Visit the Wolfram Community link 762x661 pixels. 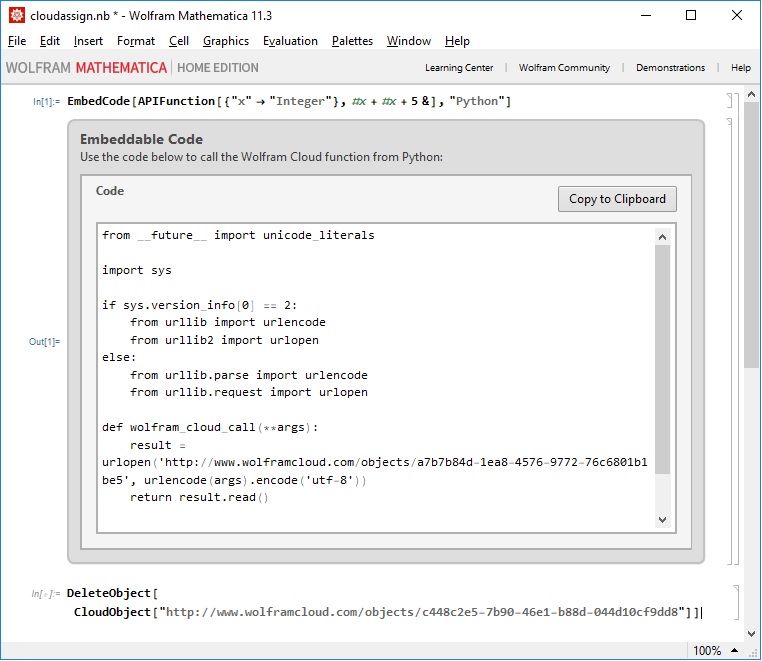[564, 68]
